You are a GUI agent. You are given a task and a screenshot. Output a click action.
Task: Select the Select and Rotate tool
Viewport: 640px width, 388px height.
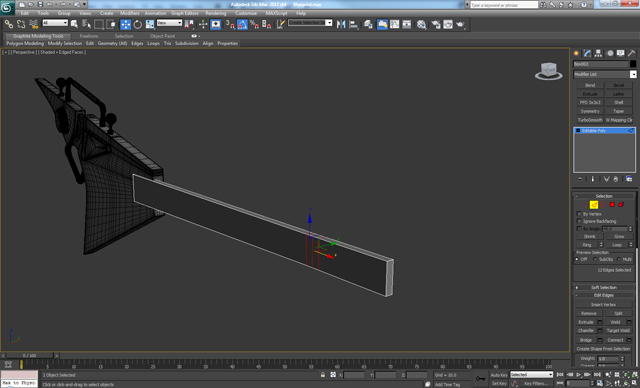tap(138, 24)
